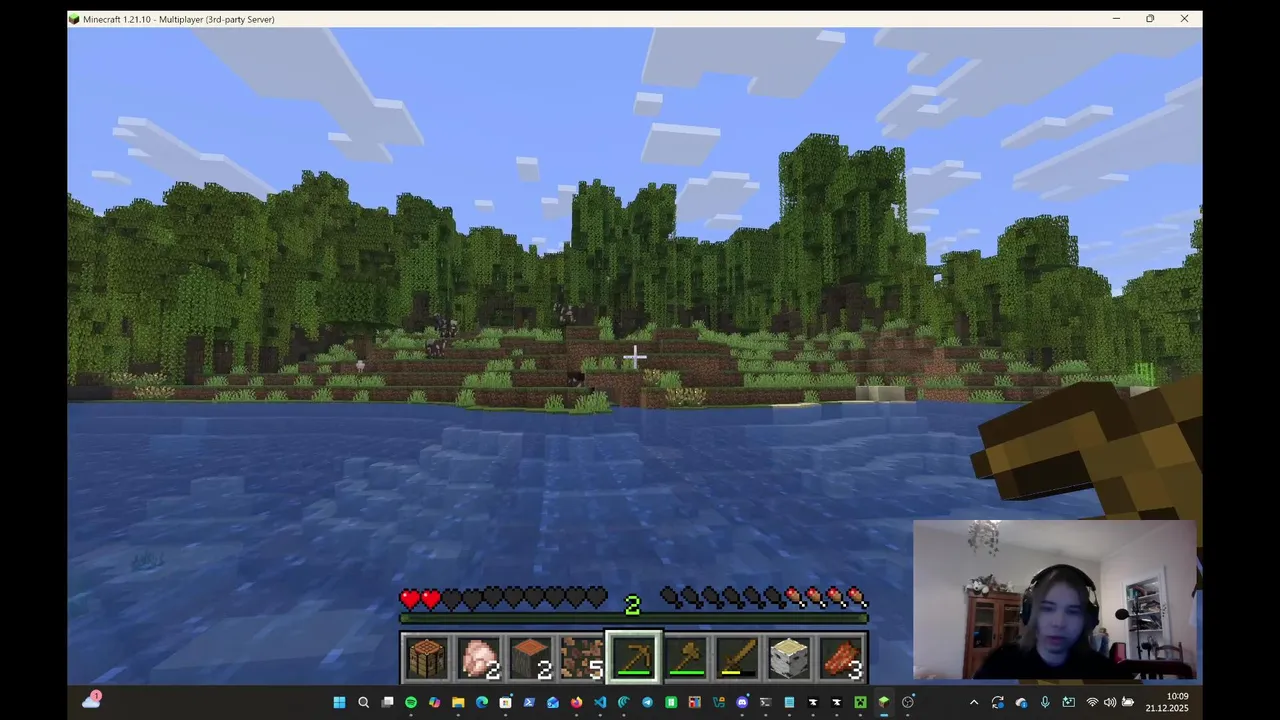Open Copilot from the taskbar
1280x720 pixels.
(434, 702)
